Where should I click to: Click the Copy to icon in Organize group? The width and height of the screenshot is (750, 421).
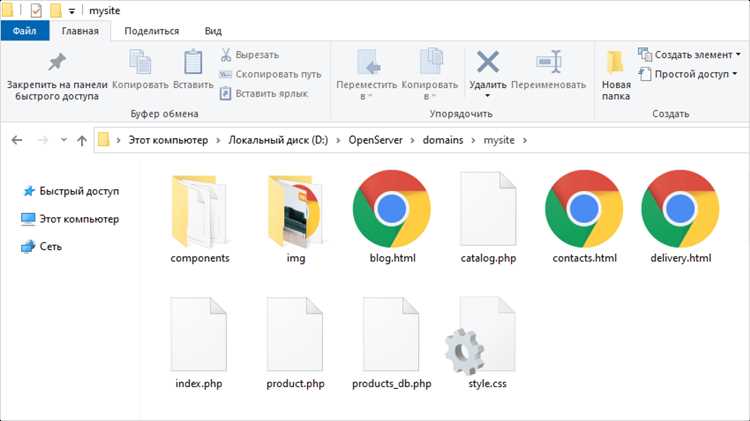[431, 61]
